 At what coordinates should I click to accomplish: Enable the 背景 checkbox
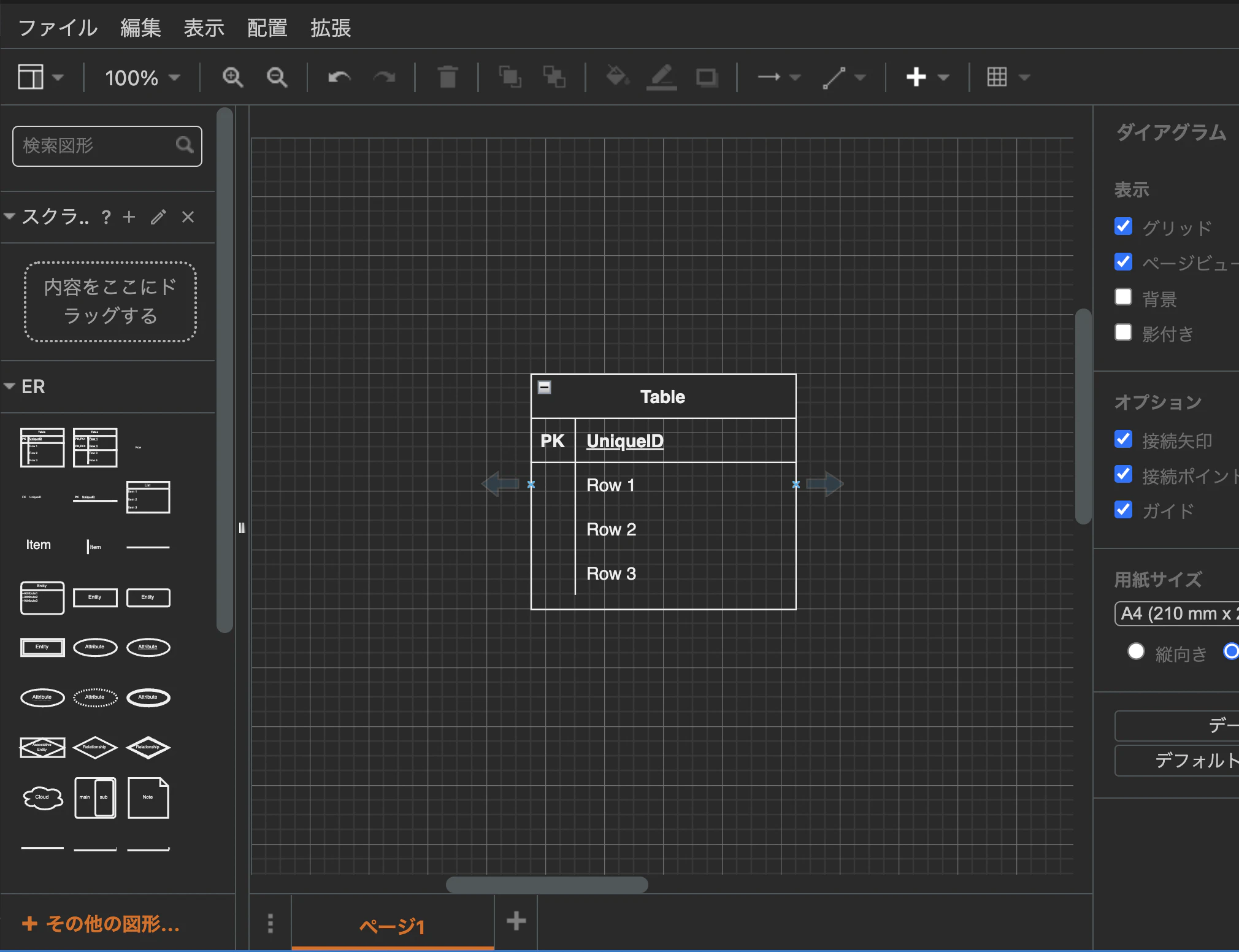click(1123, 297)
